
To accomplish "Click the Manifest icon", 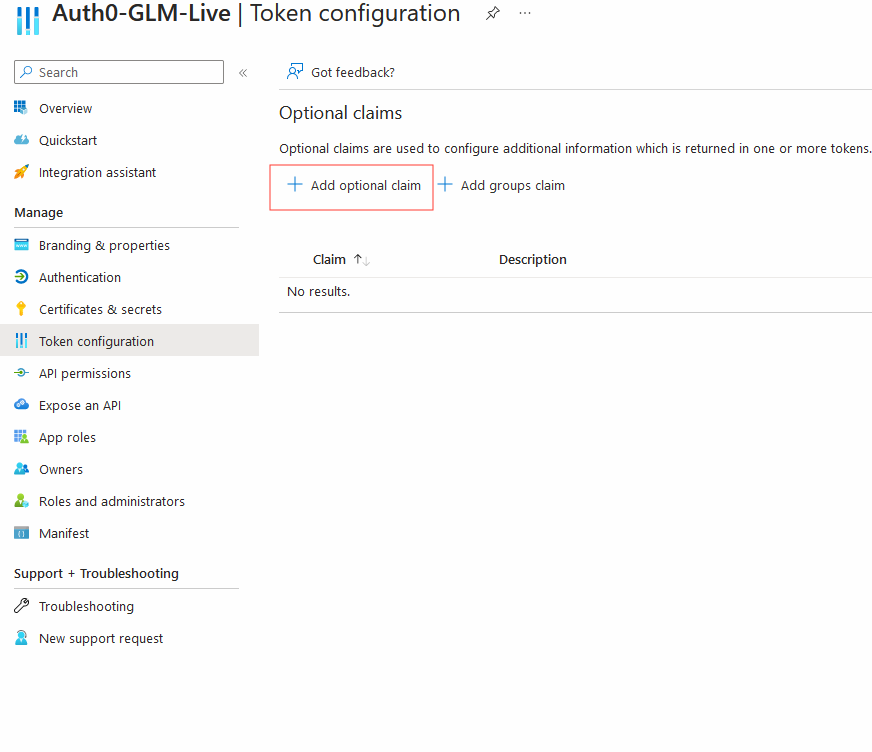I will pyautogui.click(x=21, y=533).
